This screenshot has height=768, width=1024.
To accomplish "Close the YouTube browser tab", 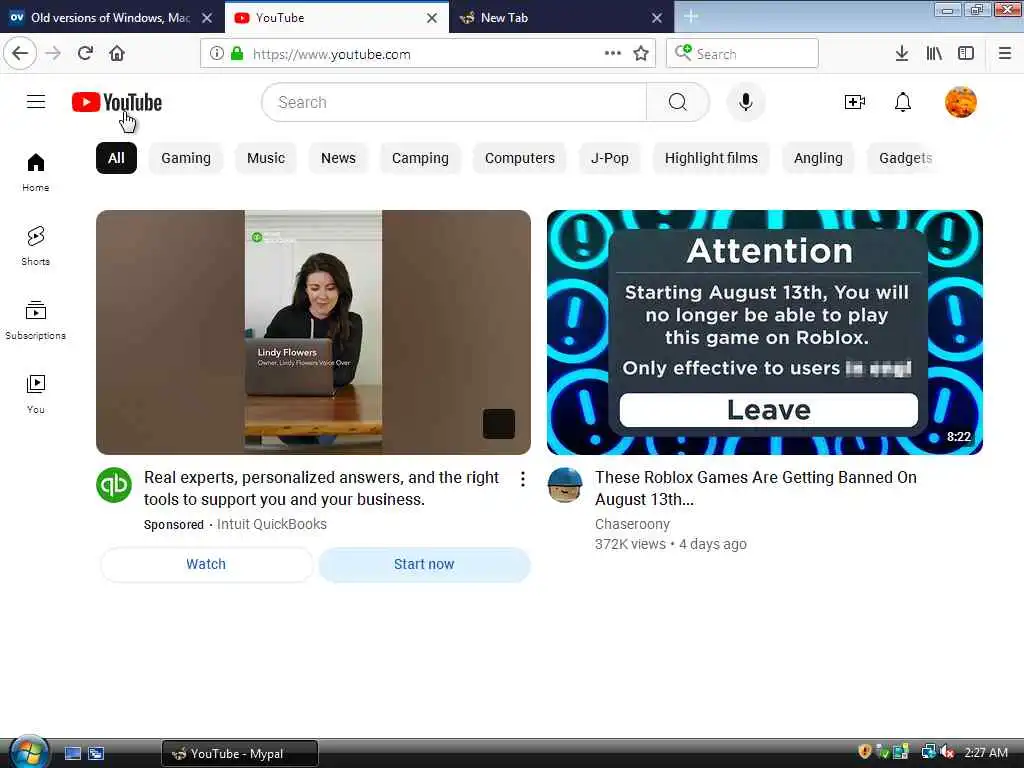I will click(432, 18).
